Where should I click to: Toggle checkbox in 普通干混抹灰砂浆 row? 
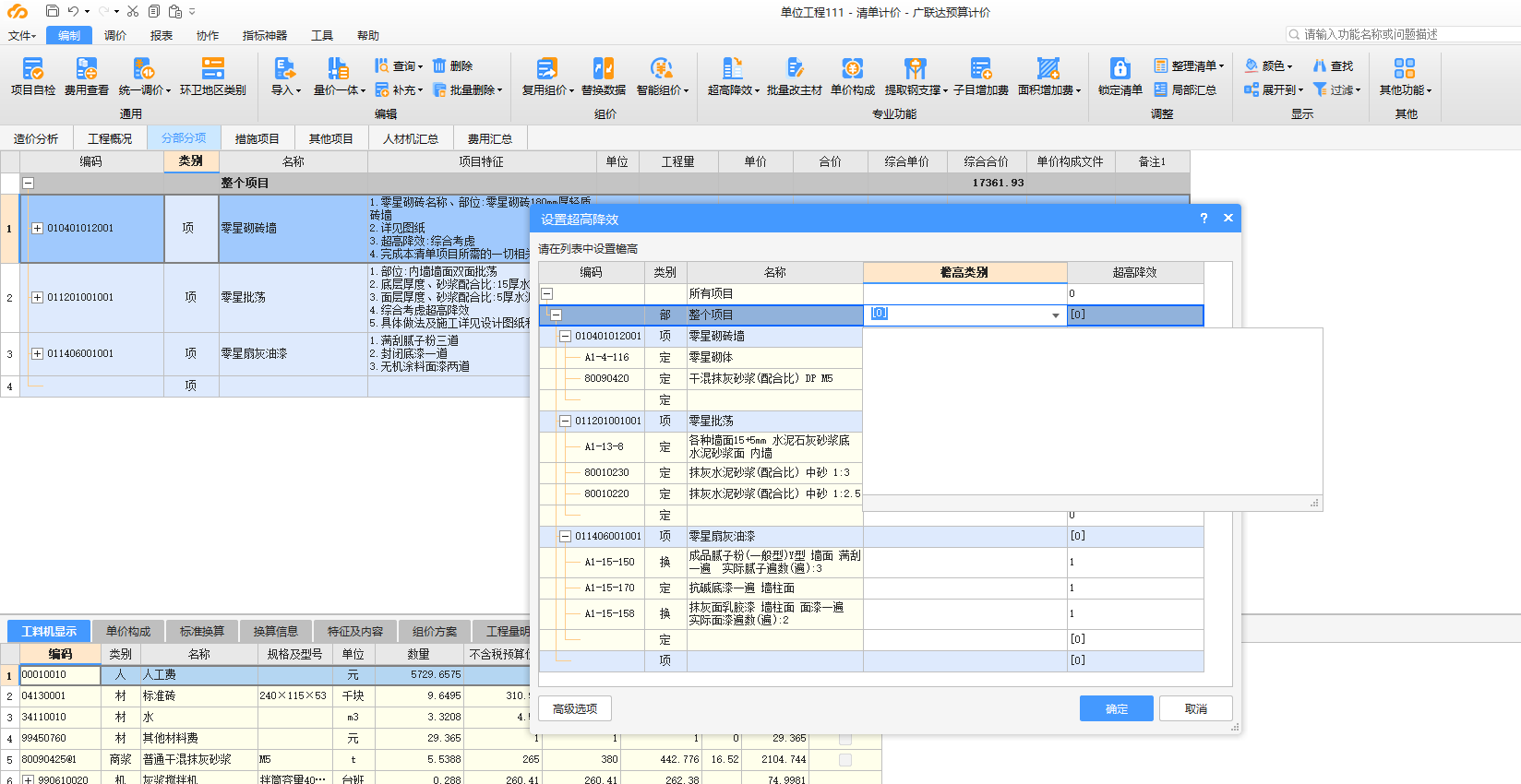tap(845, 760)
